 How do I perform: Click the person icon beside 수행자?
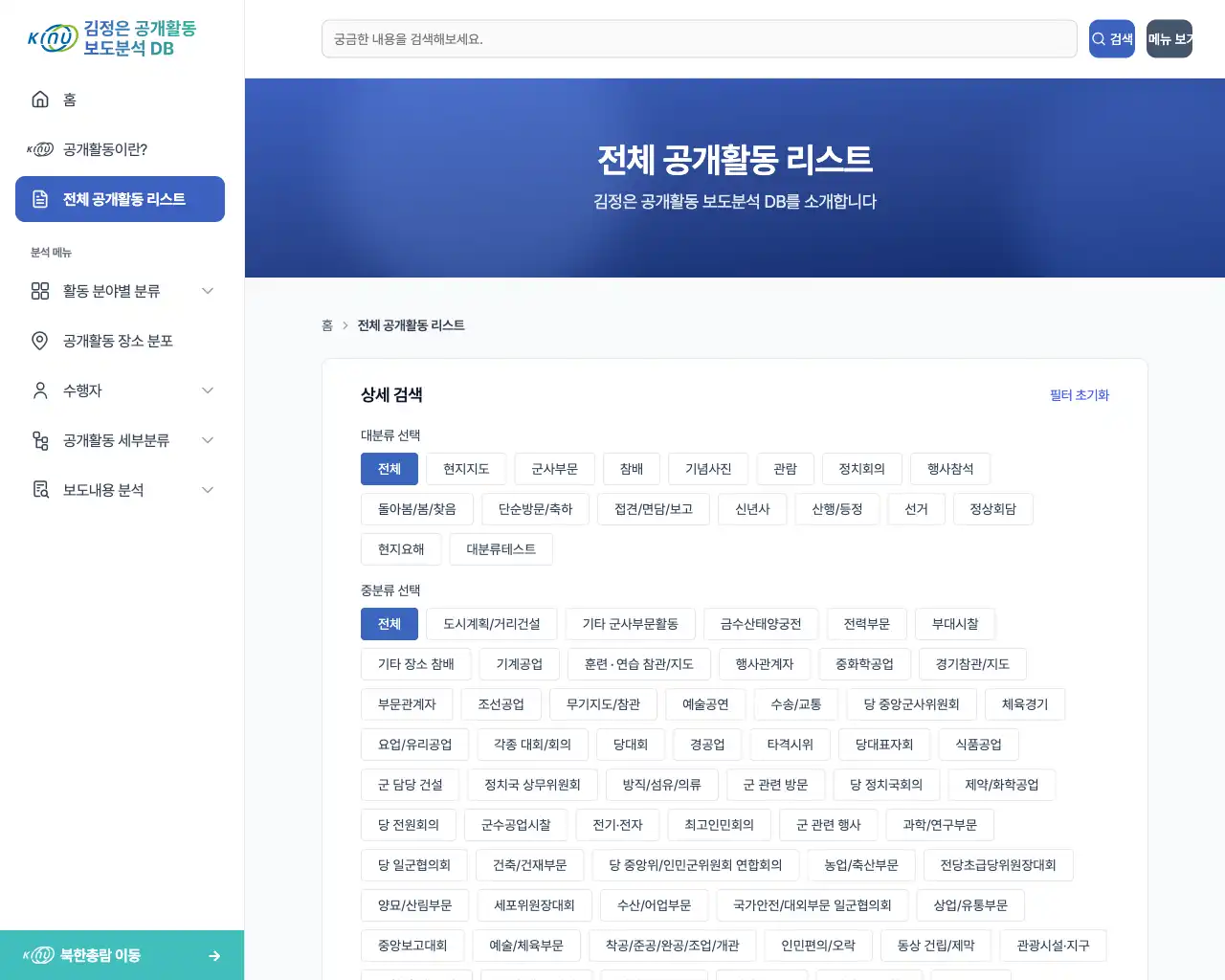(x=40, y=390)
